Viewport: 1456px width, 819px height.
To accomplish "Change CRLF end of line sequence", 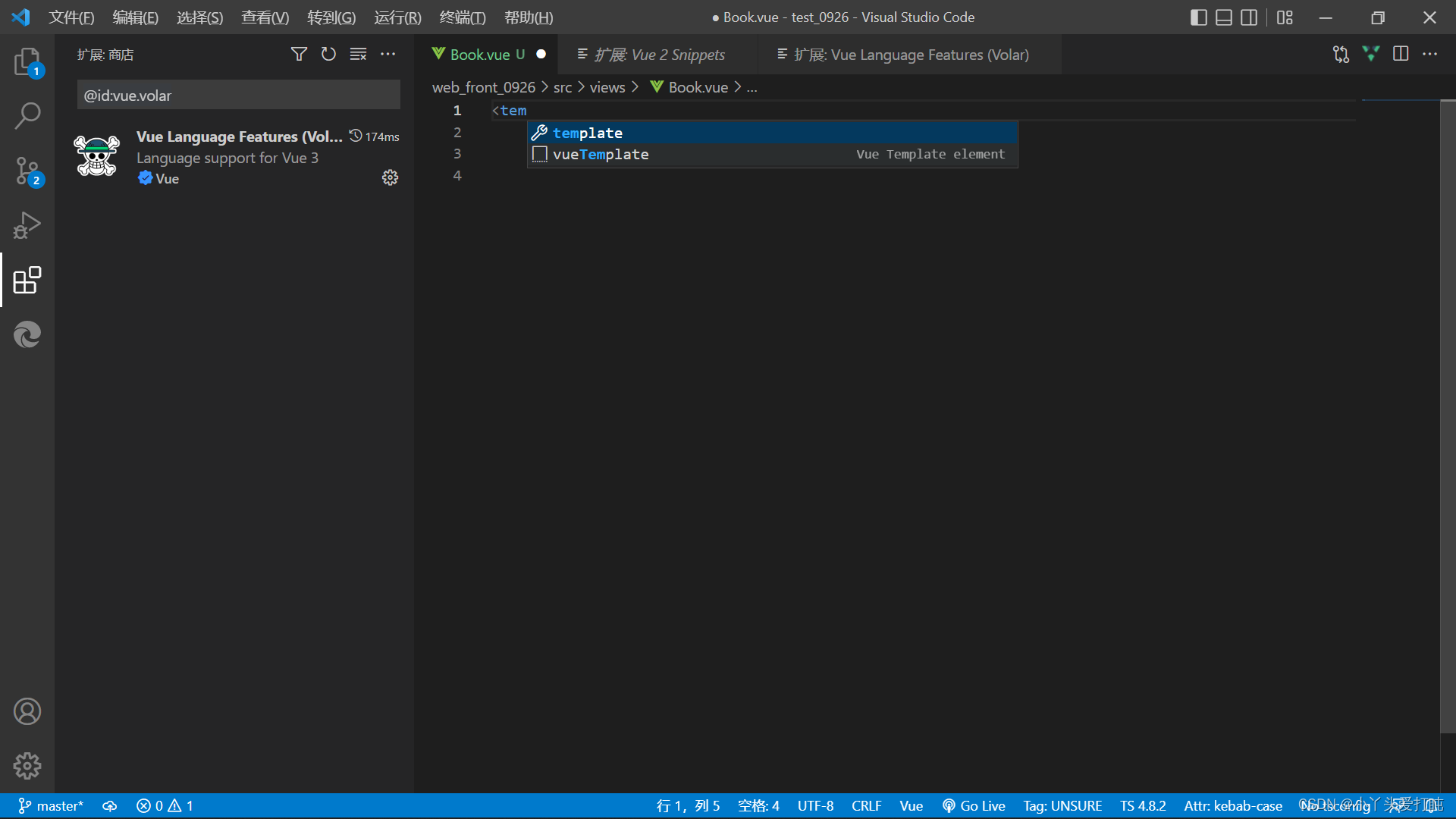I will point(866,805).
